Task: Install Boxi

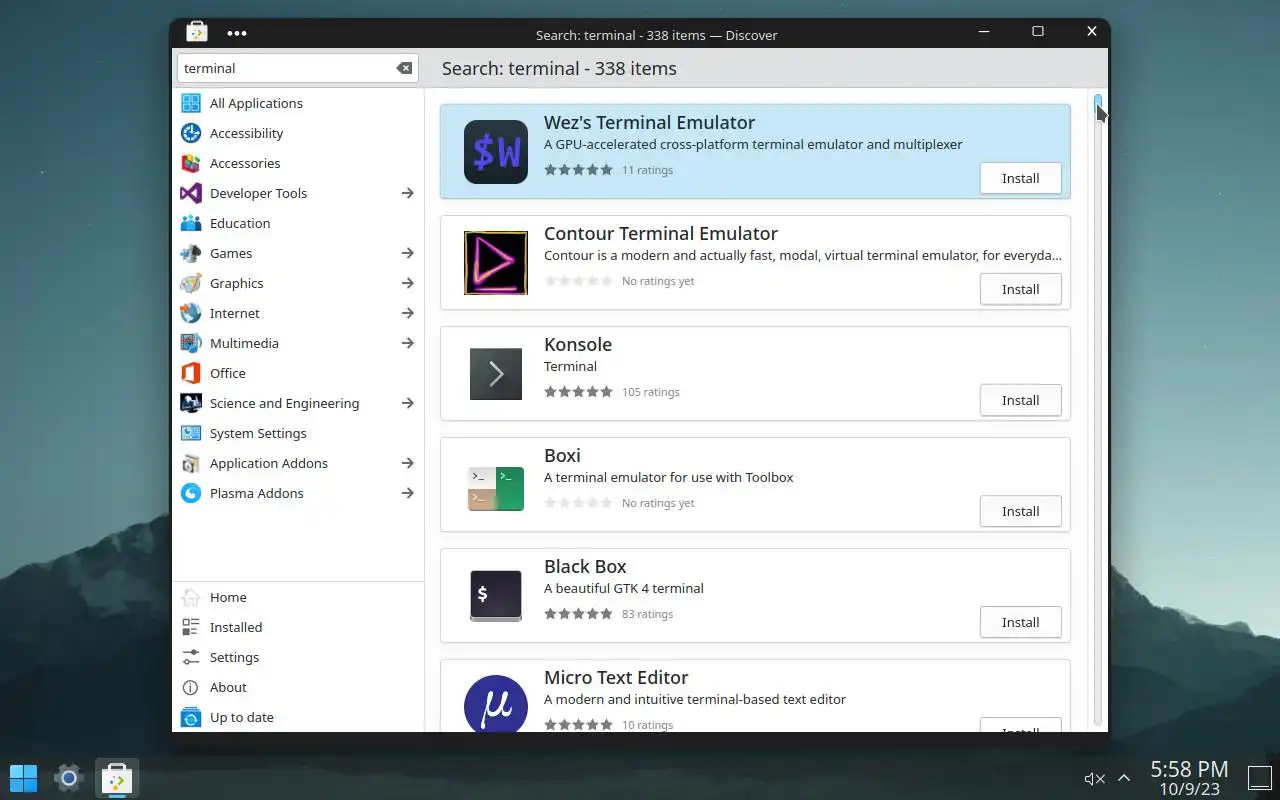Action: [x=1020, y=511]
